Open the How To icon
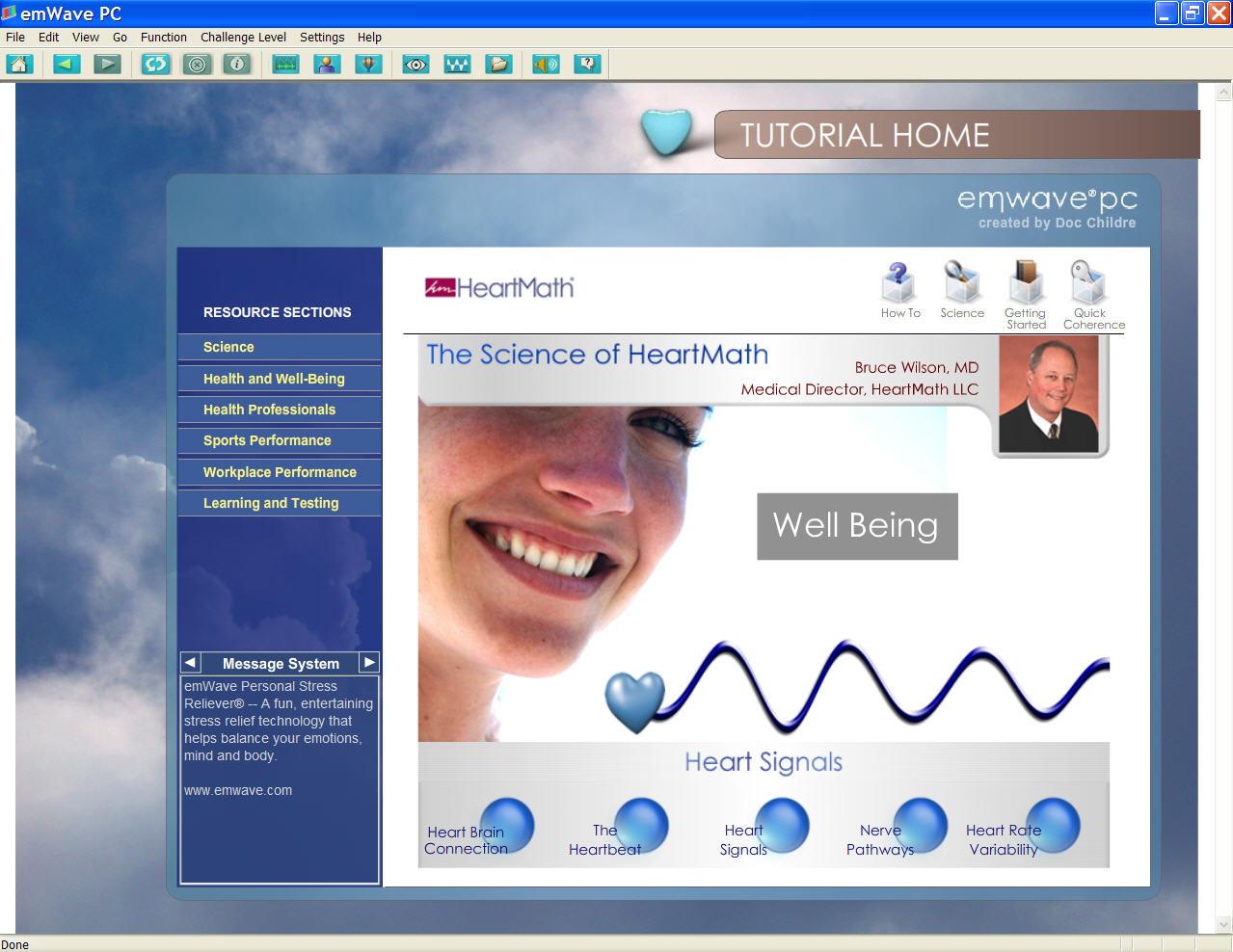Viewport: 1233px width, 952px height. [900, 291]
